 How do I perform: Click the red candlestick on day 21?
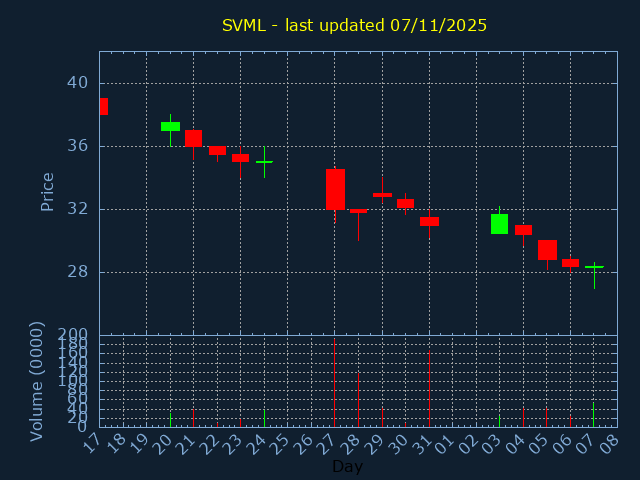click(193, 138)
